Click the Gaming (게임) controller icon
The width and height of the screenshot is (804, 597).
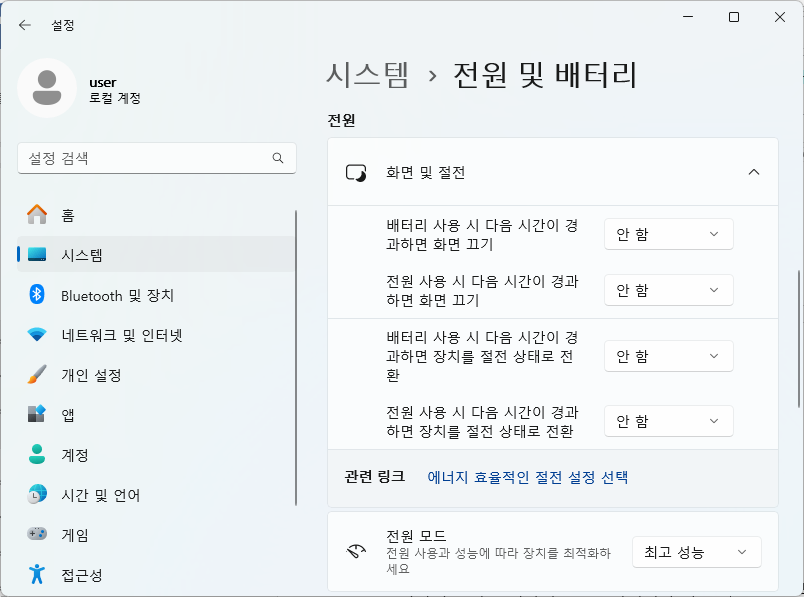[x=37, y=535]
